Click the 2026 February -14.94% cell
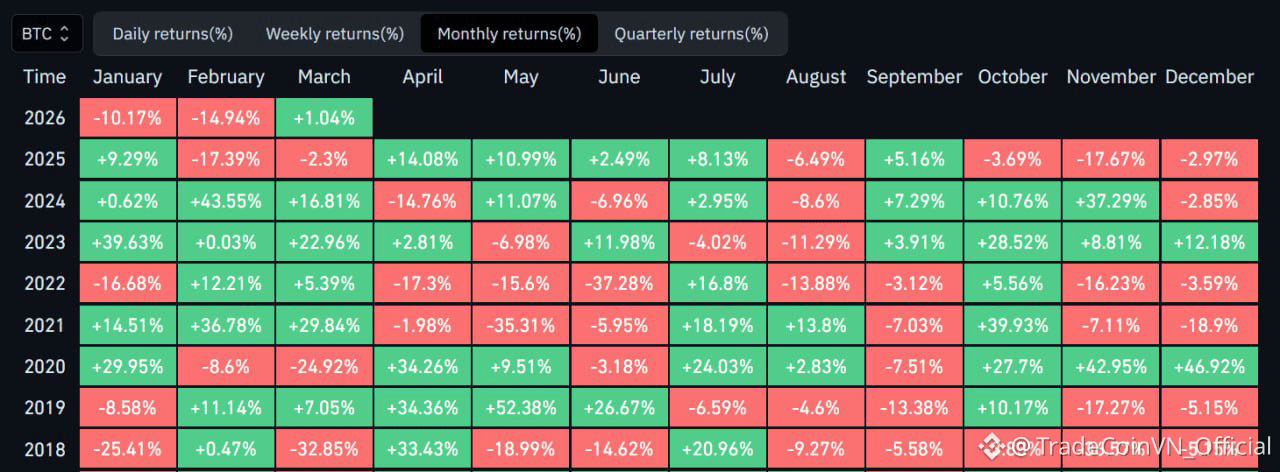Screen dimensions: 1280x472 click(225, 118)
